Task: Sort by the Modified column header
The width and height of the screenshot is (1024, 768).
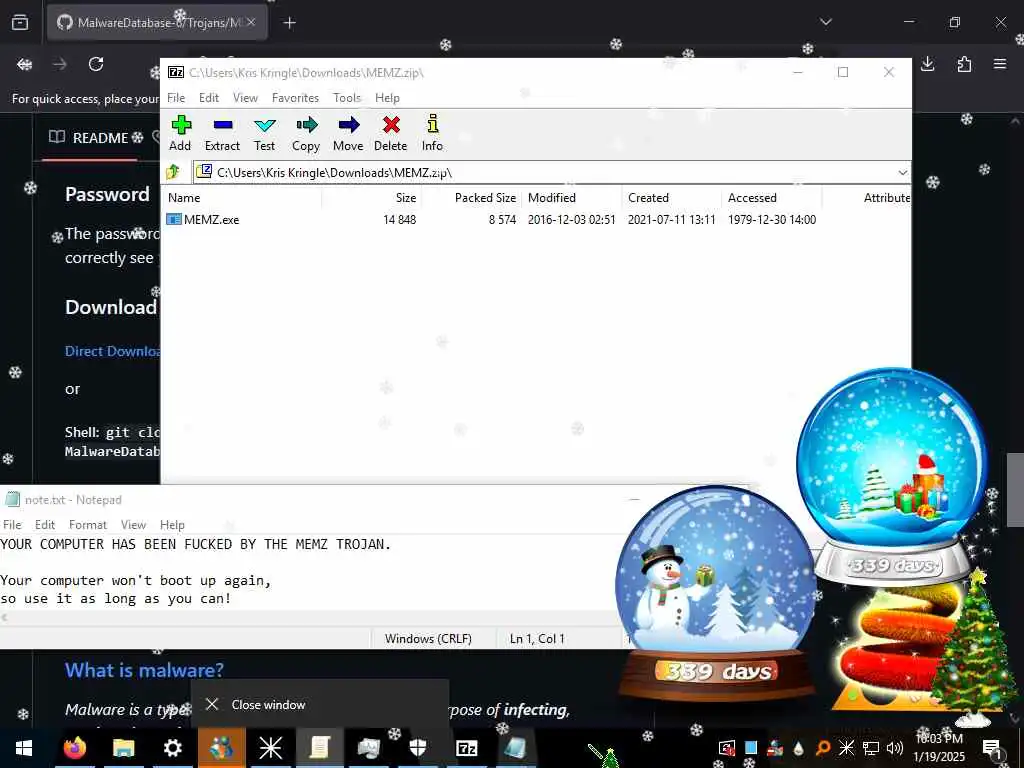Action: coord(571,198)
